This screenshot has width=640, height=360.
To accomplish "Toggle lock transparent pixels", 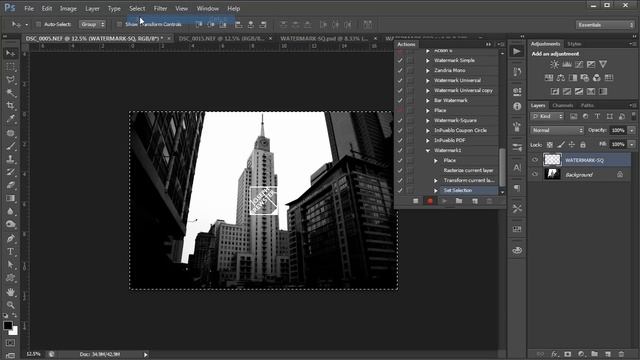I will 550,144.
